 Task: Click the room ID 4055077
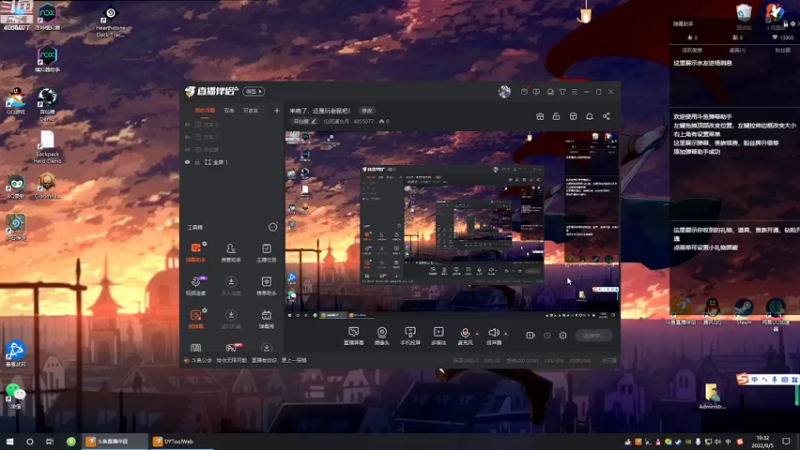[x=364, y=121]
